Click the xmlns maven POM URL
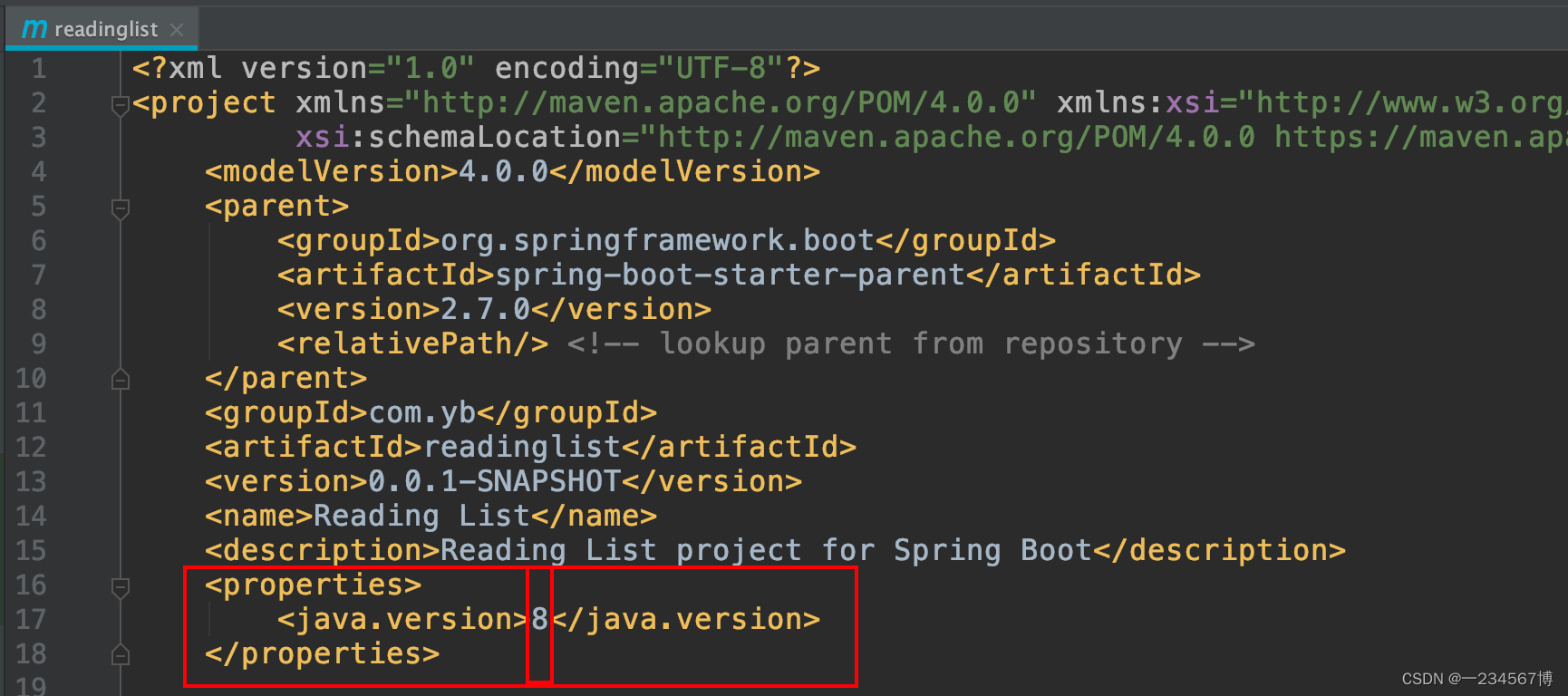This screenshot has width=1568, height=696. point(721,103)
